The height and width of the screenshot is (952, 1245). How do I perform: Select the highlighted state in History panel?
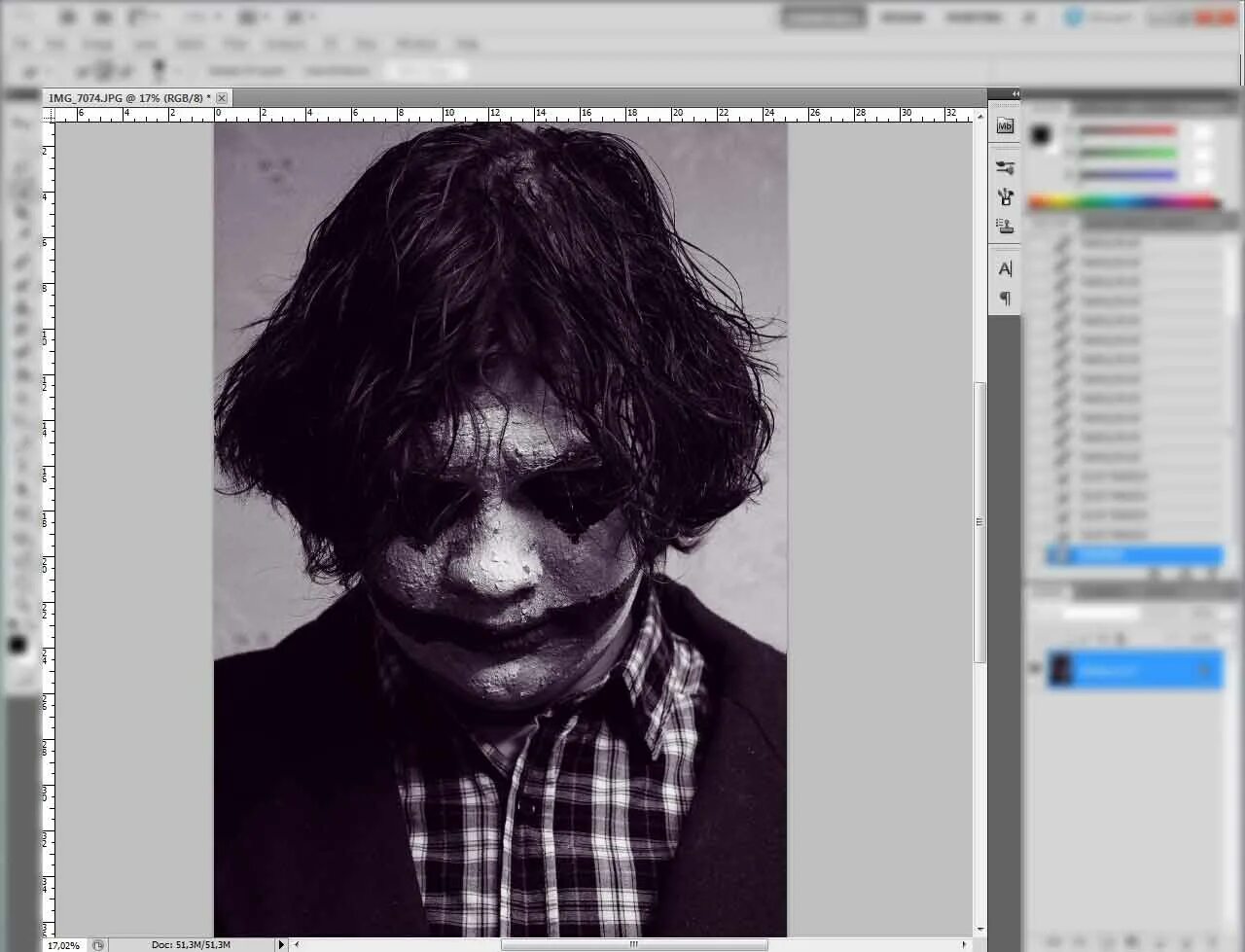coord(1134,555)
